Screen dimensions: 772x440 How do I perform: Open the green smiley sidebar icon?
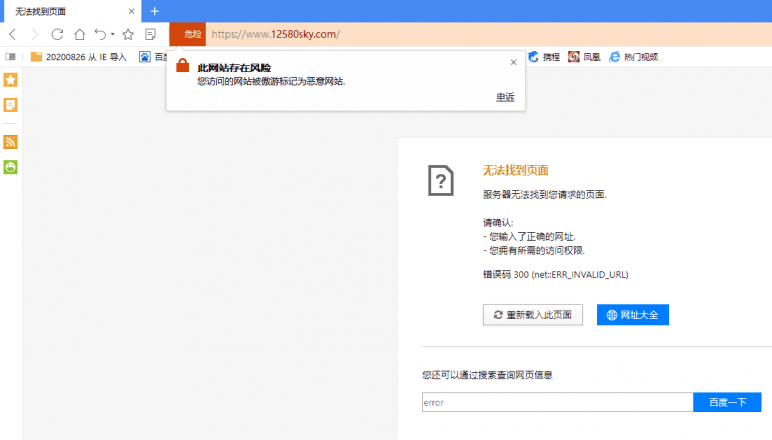10,167
